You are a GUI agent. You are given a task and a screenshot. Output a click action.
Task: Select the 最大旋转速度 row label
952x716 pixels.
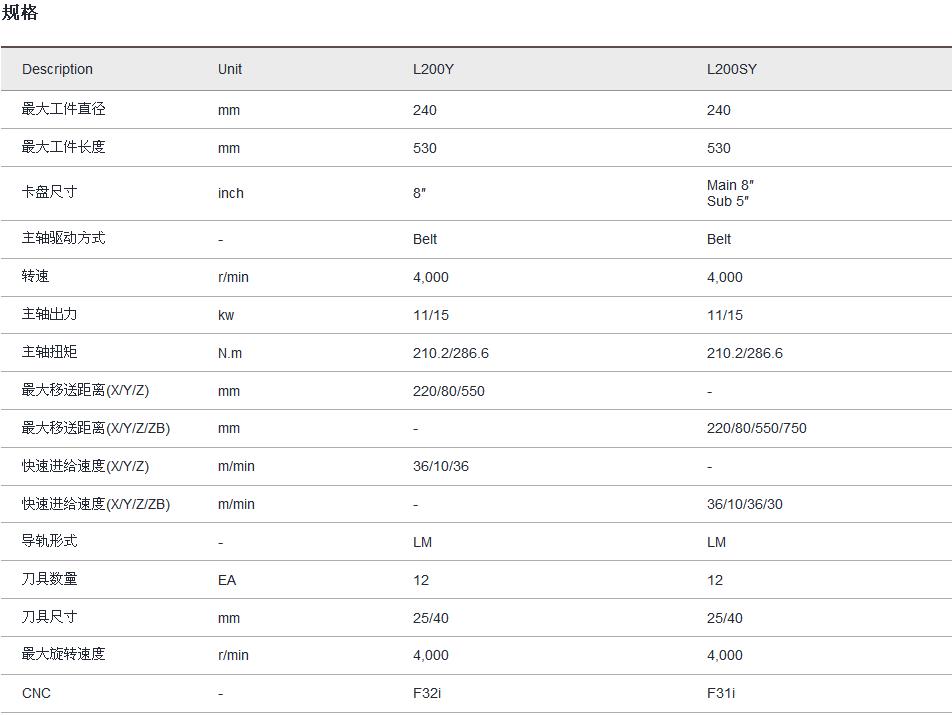pyautogui.click(x=63, y=654)
